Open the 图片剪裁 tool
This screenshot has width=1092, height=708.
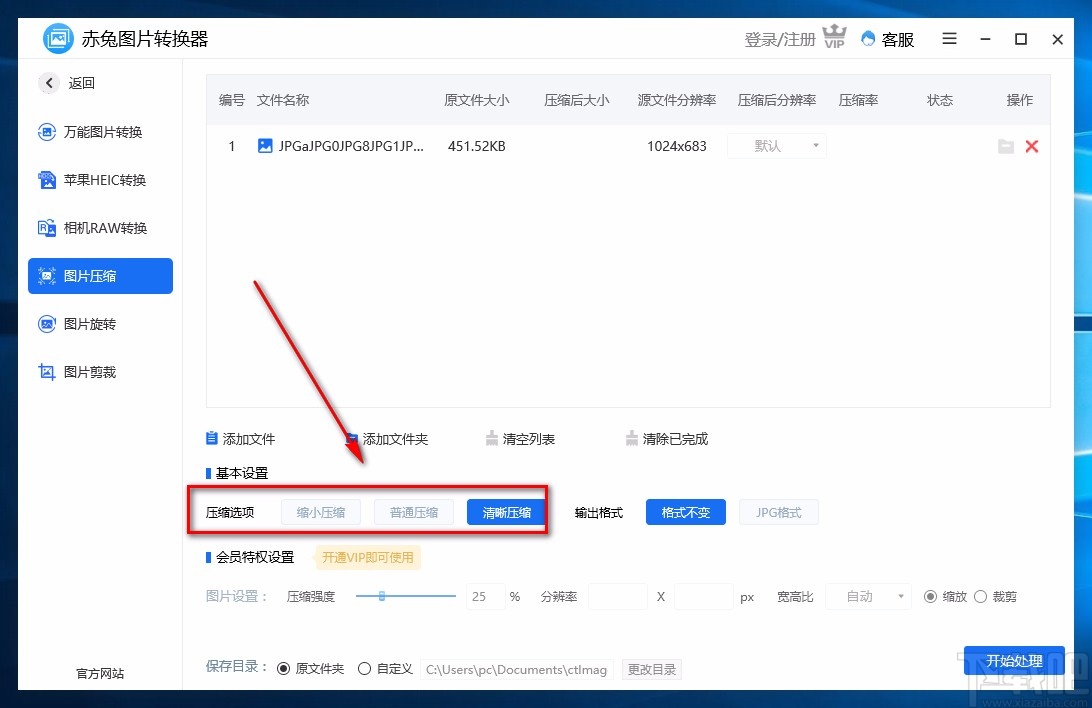coord(99,372)
